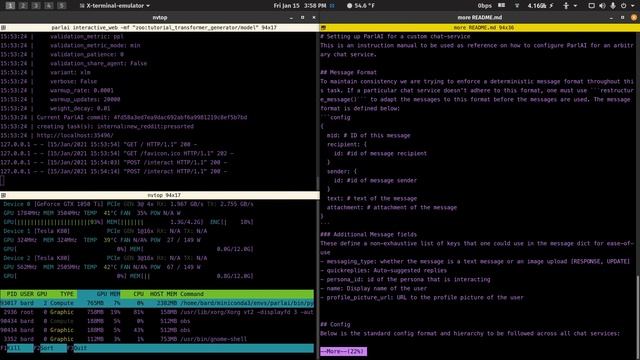
Task: Open terminal menu icon of nvtop pane
Action: tap(3, 195)
